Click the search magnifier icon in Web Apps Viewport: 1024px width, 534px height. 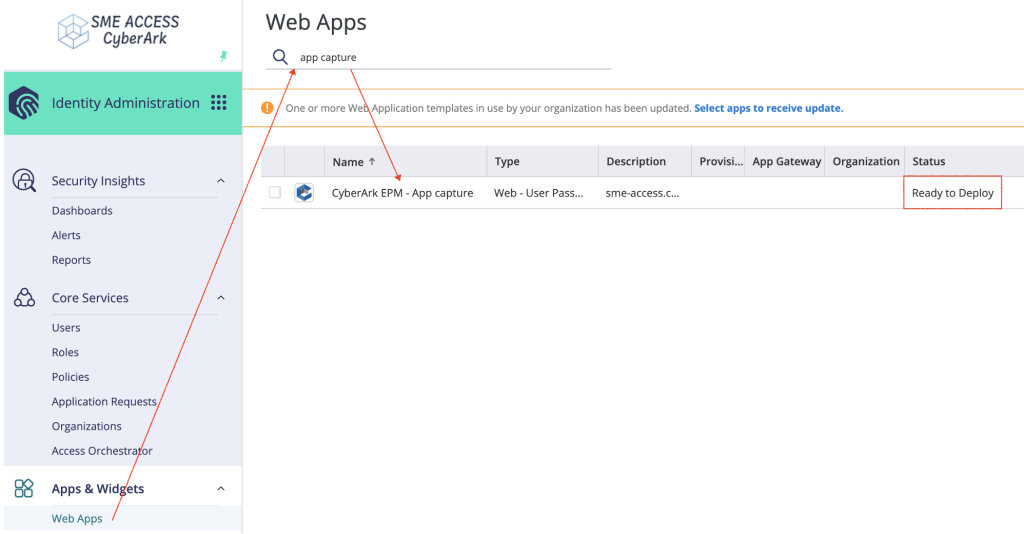280,57
